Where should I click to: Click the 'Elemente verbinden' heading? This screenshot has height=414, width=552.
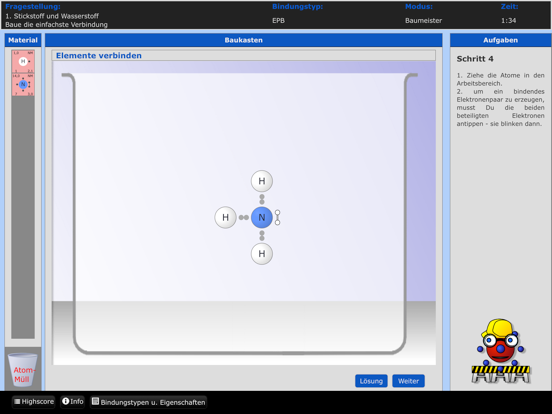click(x=99, y=56)
